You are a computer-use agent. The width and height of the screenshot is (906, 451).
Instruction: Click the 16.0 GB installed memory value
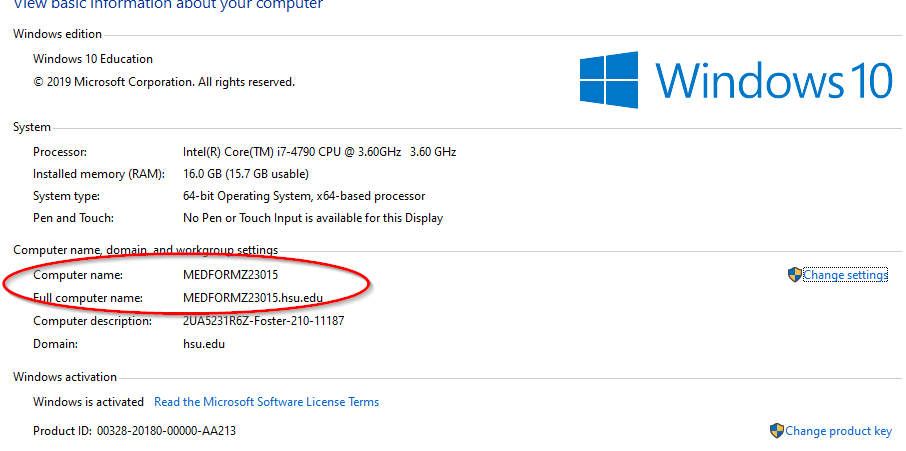[246, 174]
